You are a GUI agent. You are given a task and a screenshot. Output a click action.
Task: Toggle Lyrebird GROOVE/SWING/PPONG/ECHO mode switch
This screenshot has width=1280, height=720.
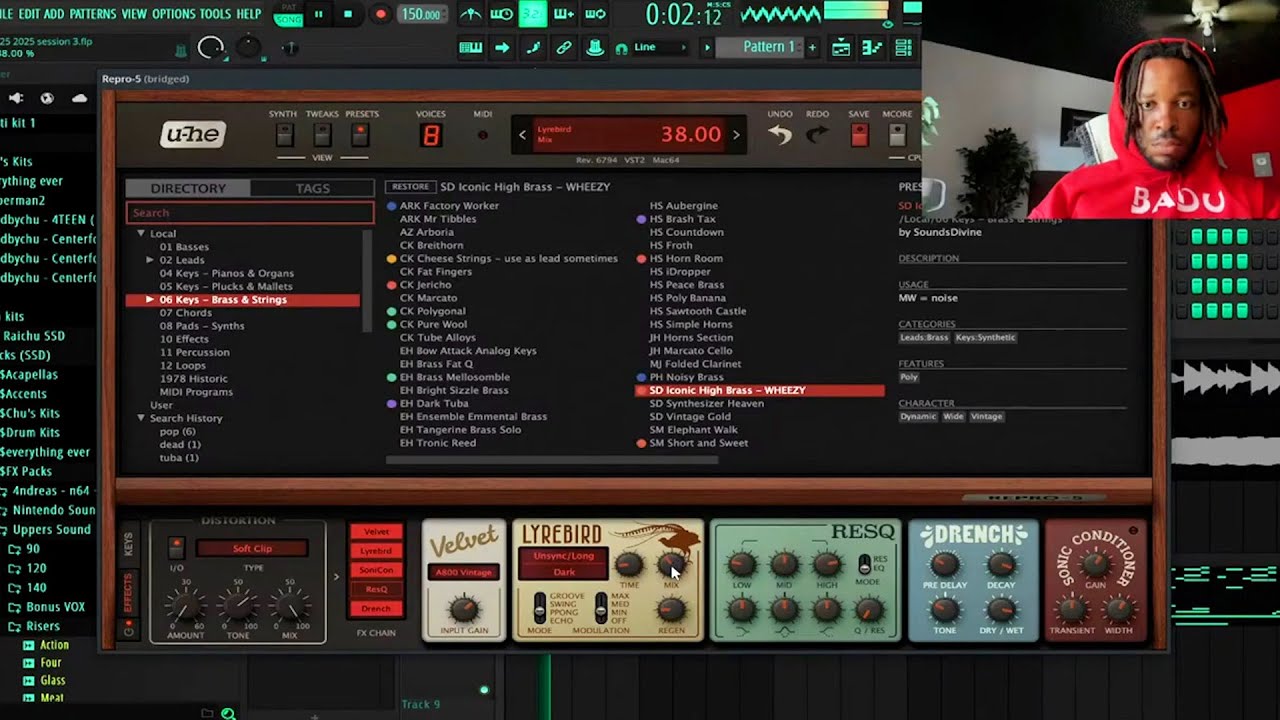point(540,607)
